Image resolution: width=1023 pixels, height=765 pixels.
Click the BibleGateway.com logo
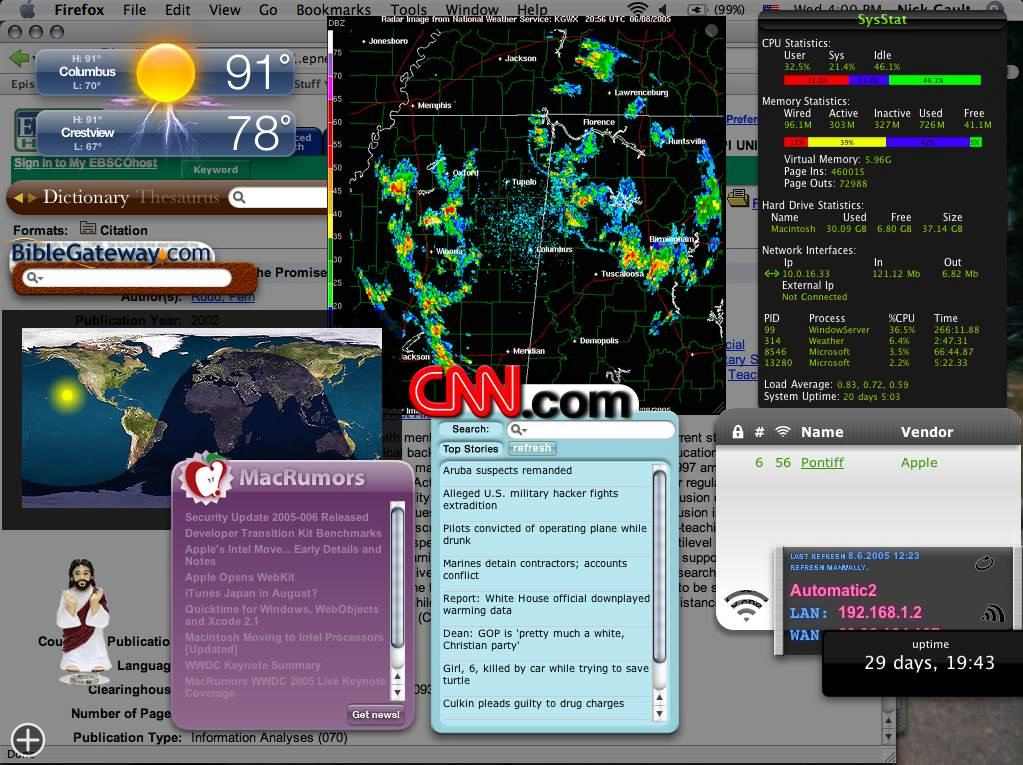111,252
